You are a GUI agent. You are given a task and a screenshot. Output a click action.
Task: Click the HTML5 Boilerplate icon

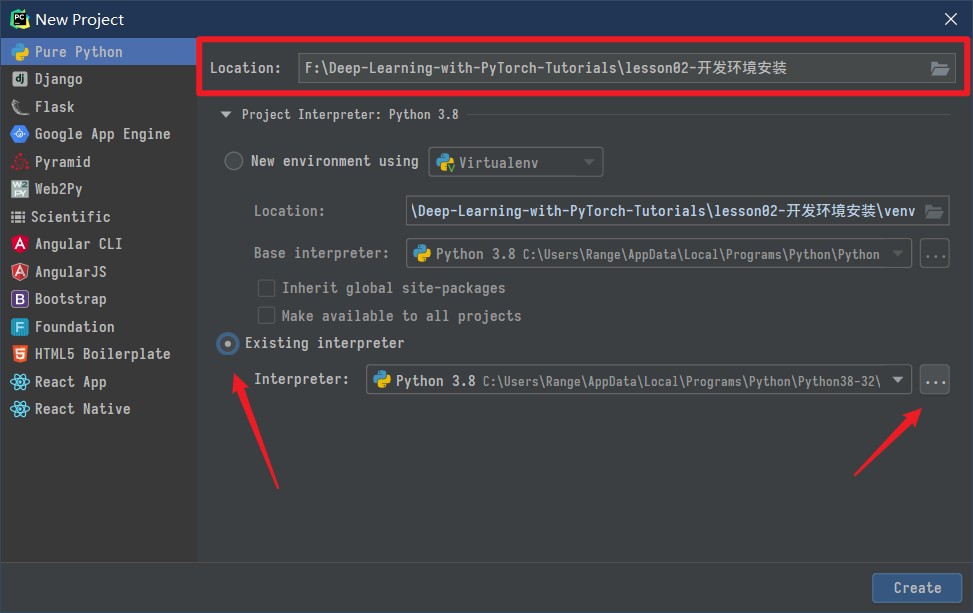coord(20,354)
